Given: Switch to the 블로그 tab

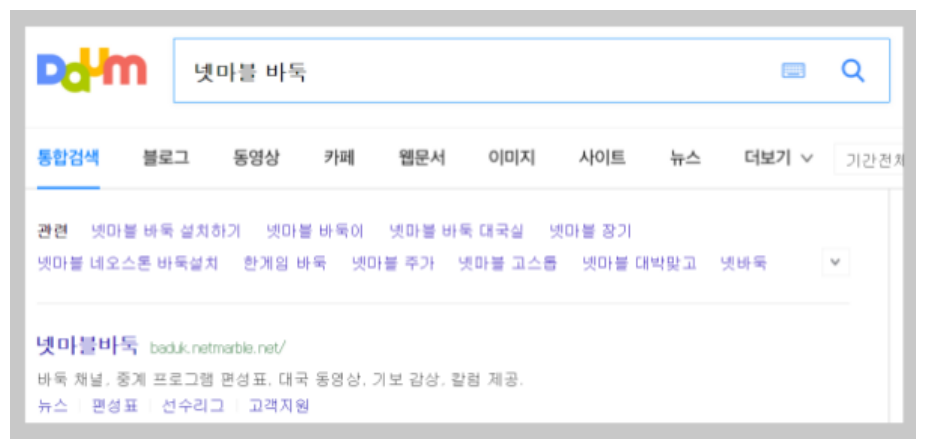Looking at the screenshot, I should click(x=166, y=158).
